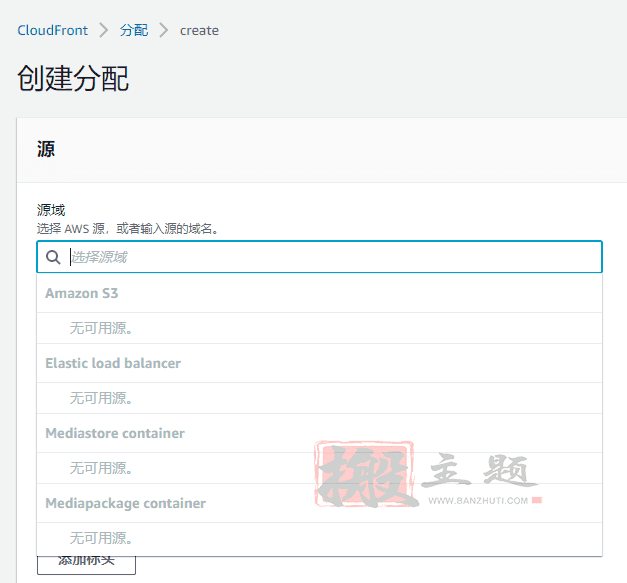The image size is (627, 583).
Task: Go to the 分配 breadcrumb link
Action: (134, 30)
